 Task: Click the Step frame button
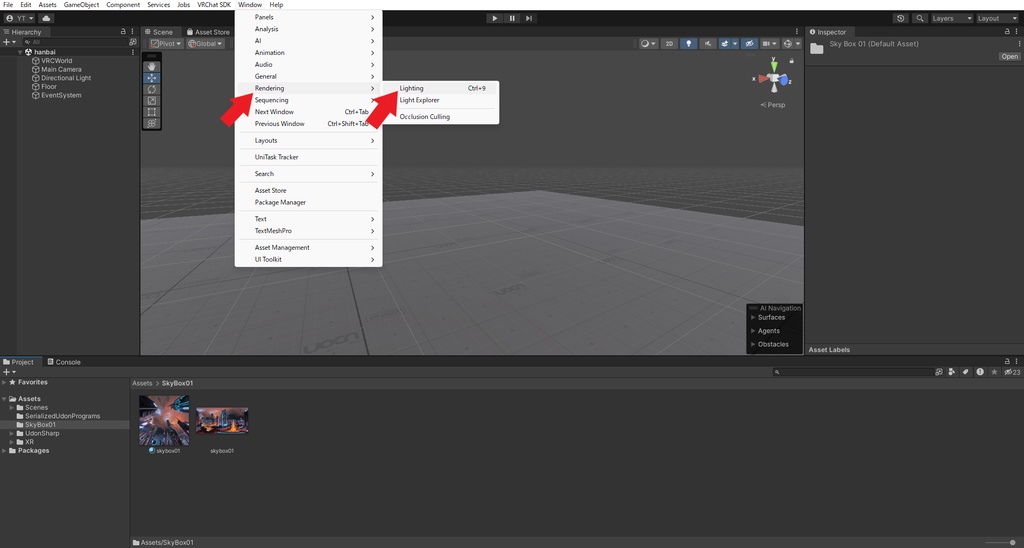(529, 18)
